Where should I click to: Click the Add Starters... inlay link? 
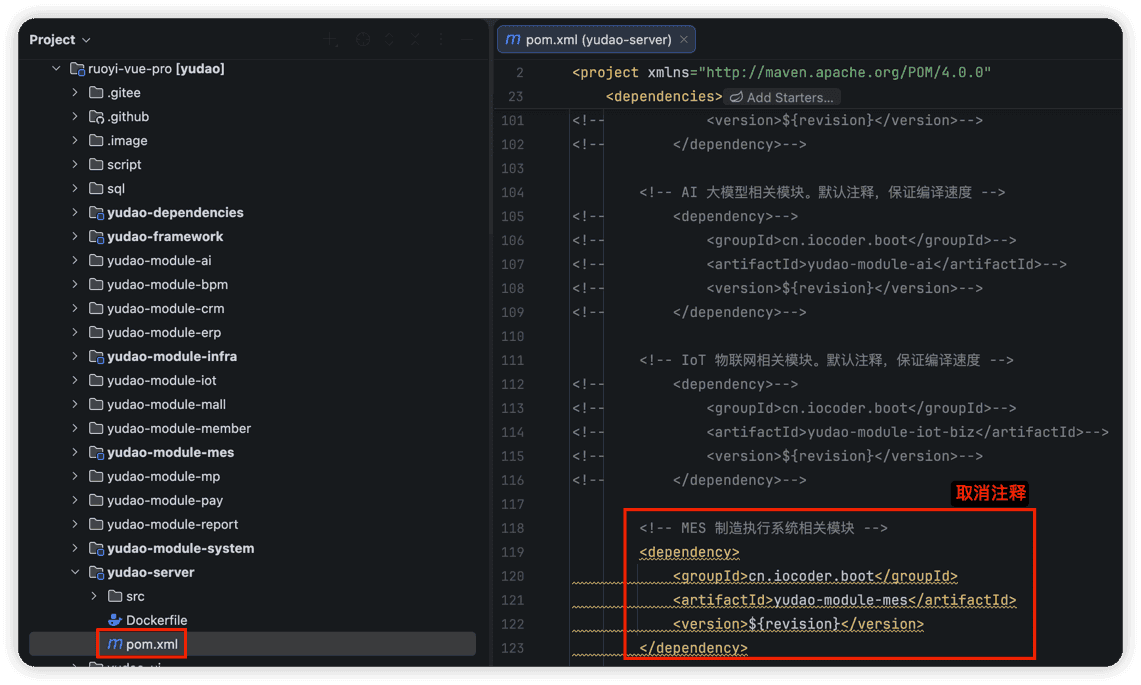(x=782, y=97)
